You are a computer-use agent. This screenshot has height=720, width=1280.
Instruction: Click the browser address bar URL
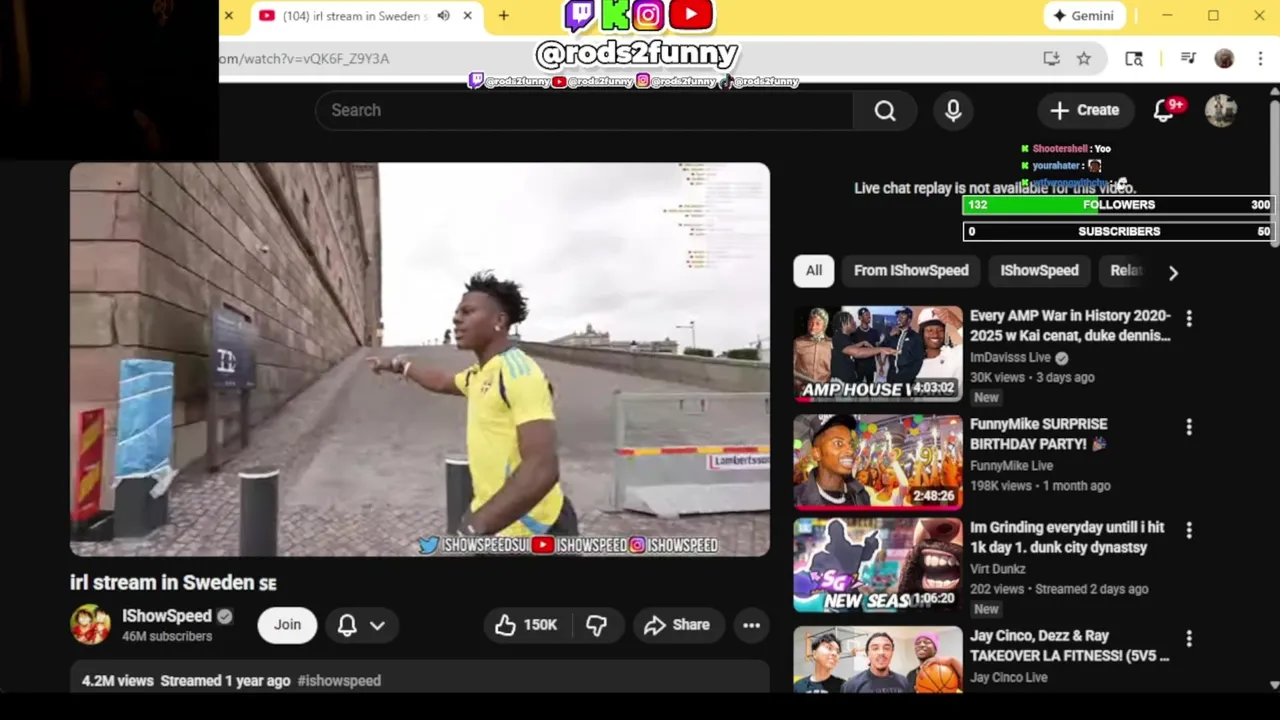pyautogui.click(x=304, y=59)
